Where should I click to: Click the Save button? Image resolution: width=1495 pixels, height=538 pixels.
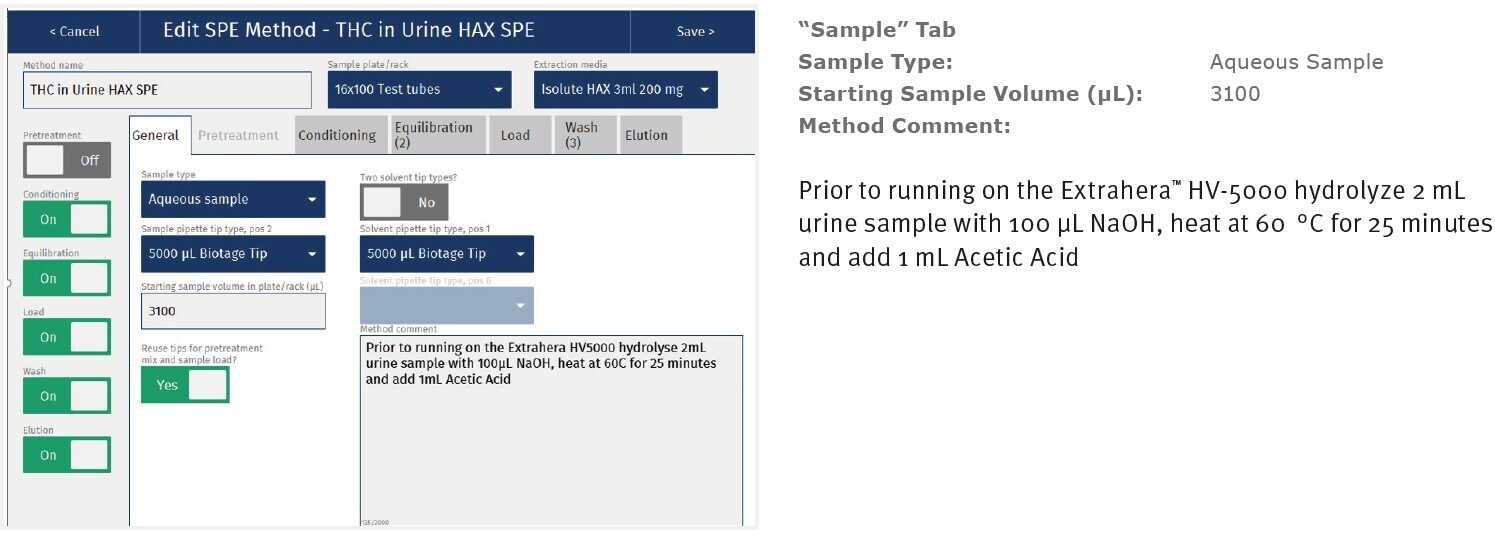[694, 31]
